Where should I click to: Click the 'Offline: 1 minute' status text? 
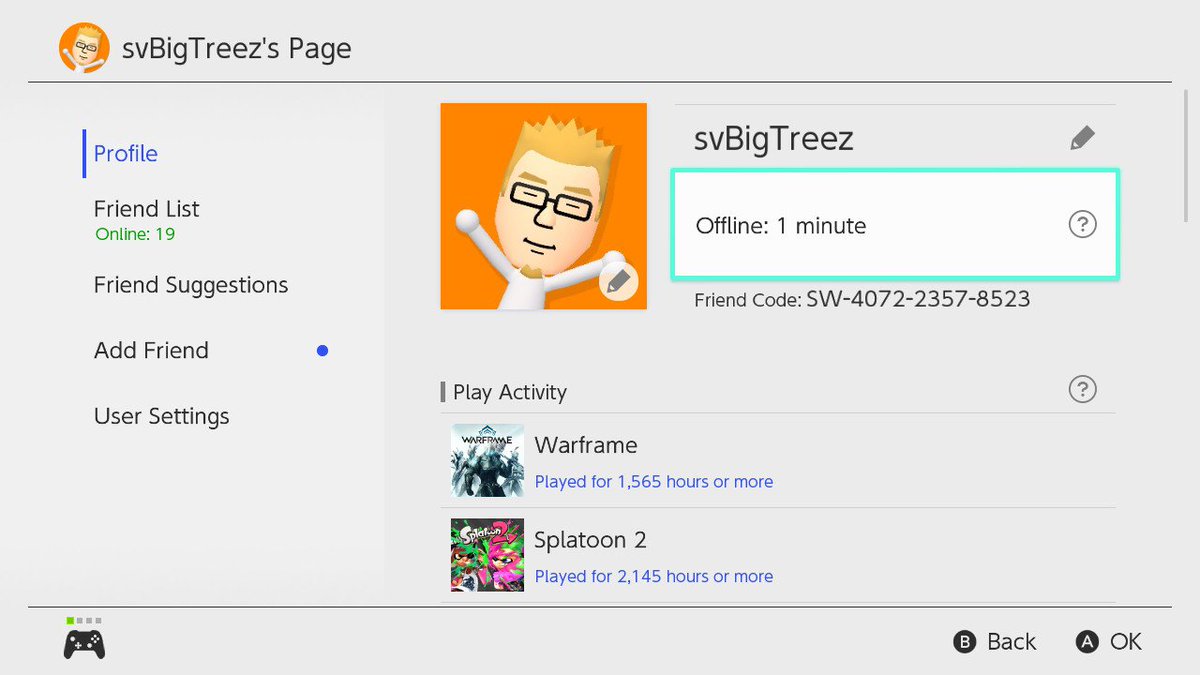point(781,226)
